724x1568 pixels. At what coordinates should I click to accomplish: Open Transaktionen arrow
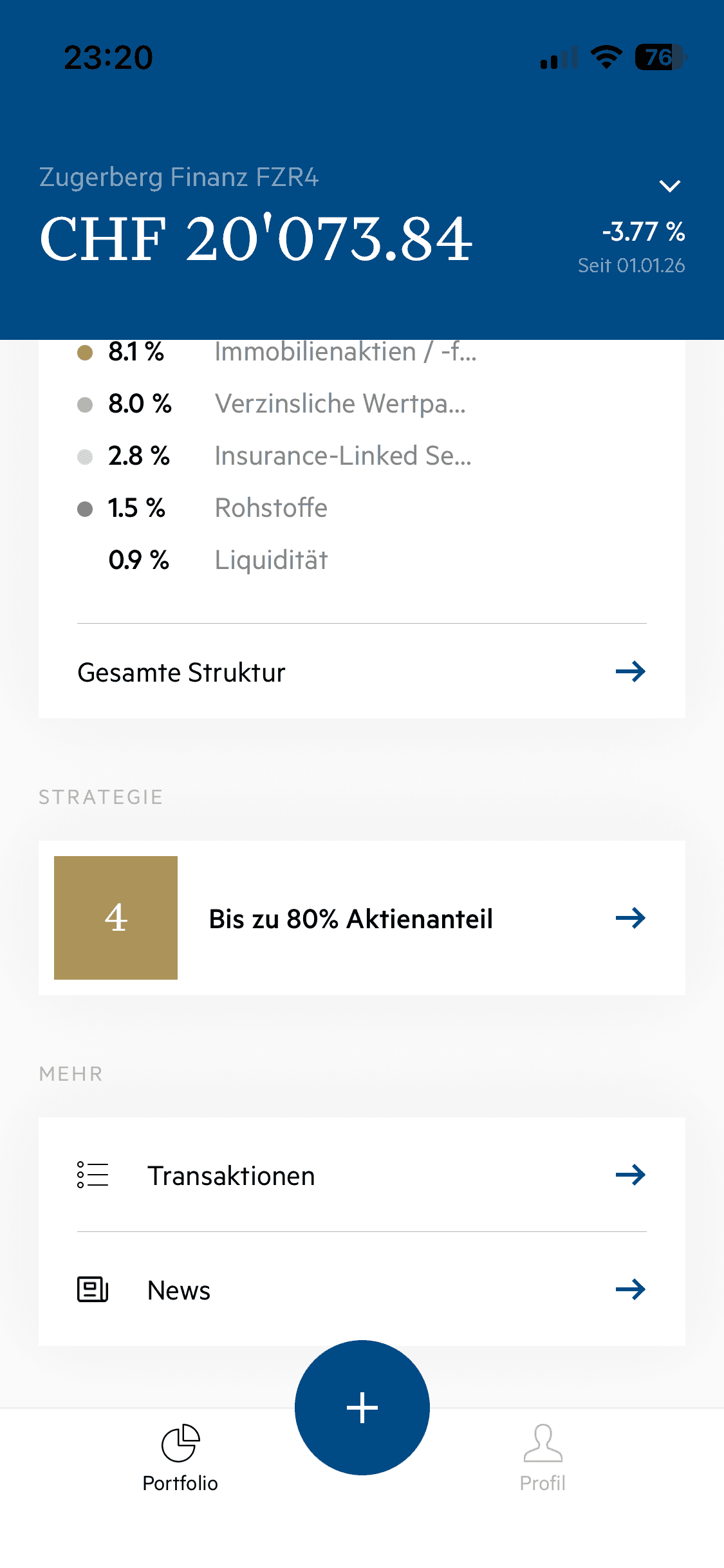pyautogui.click(x=630, y=1175)
